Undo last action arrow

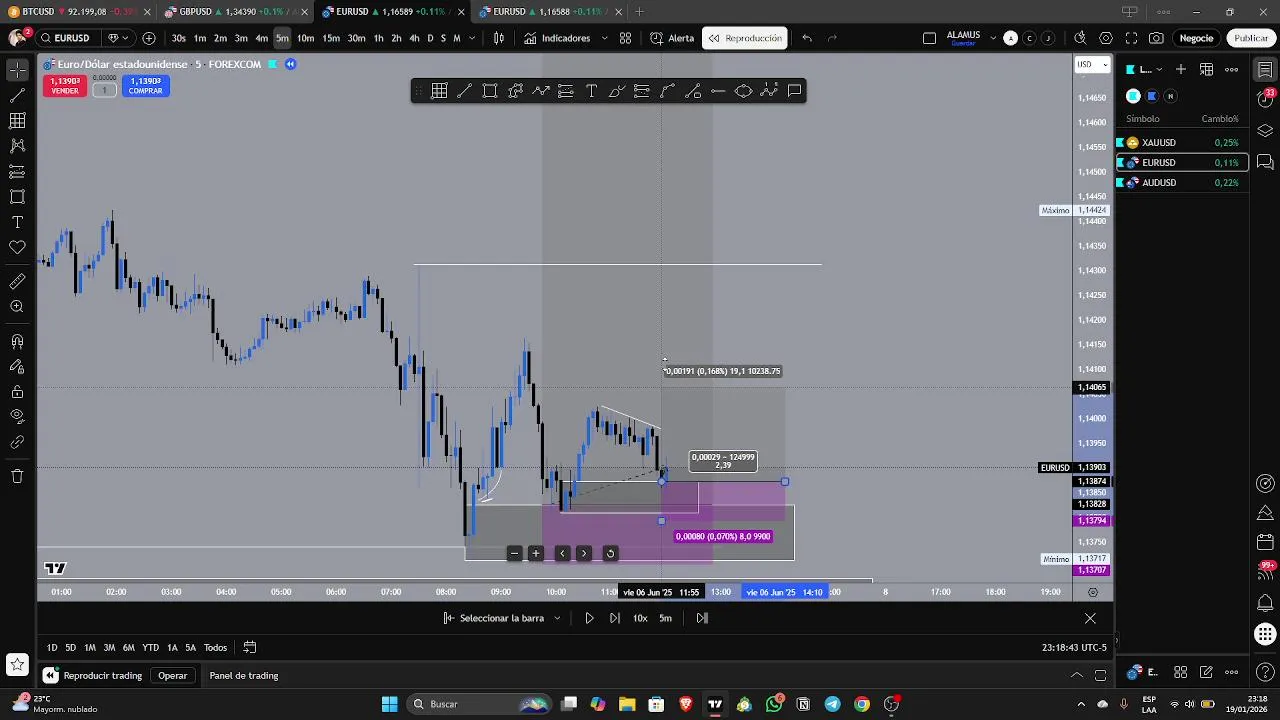click(807, 38)
